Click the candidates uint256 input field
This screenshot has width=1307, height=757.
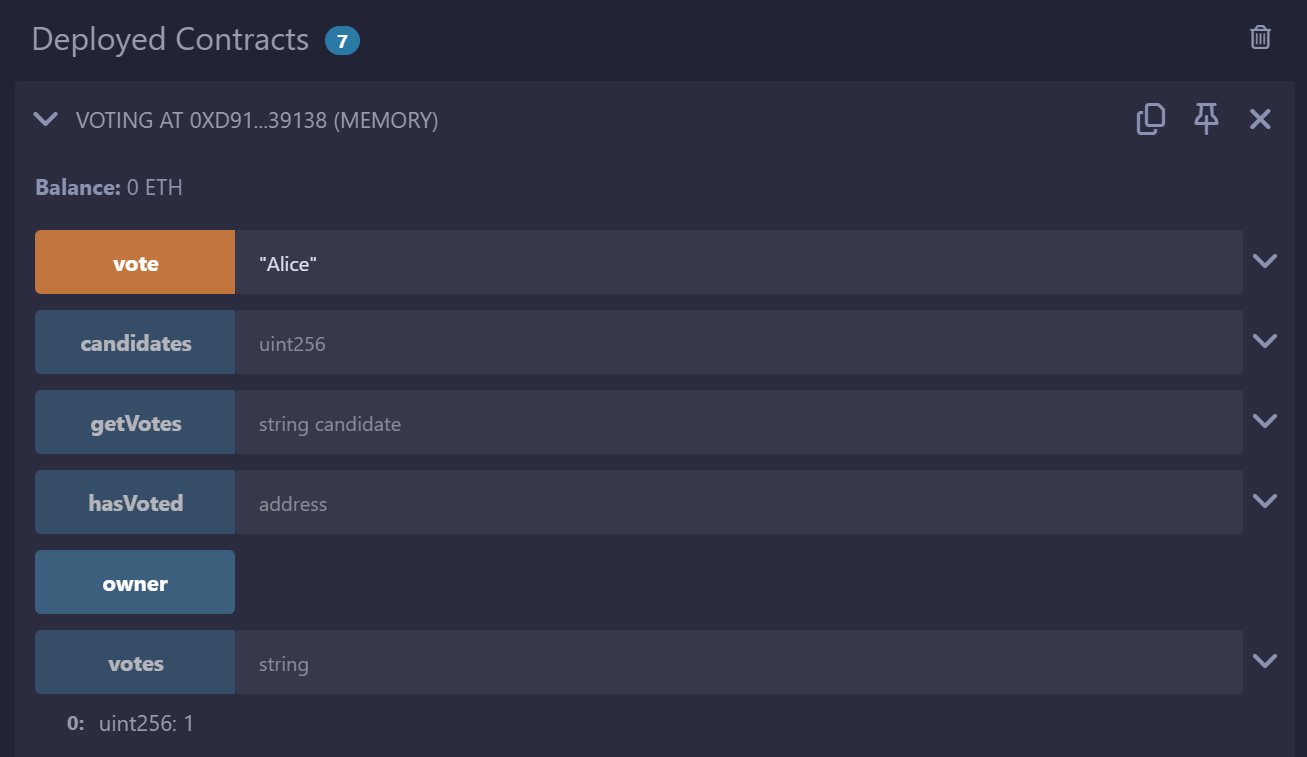pyautogui.click(x=738, y=342)
